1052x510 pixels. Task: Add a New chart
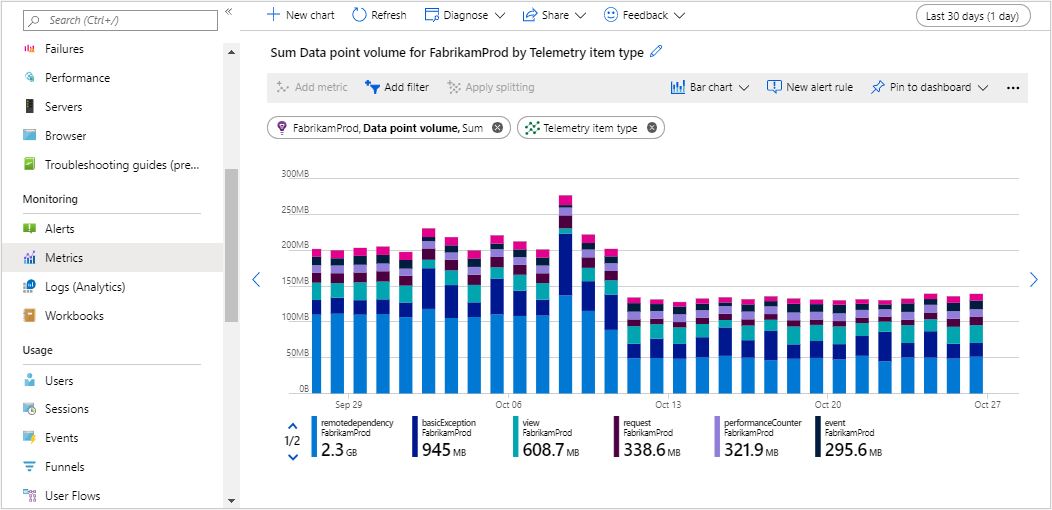click(301, 15)
